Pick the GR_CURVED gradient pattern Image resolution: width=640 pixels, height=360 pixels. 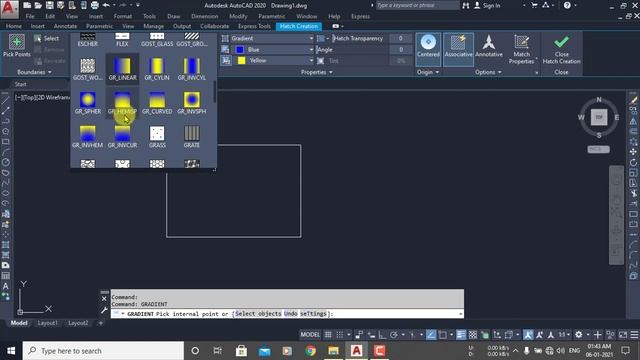[x=157, y=103]
